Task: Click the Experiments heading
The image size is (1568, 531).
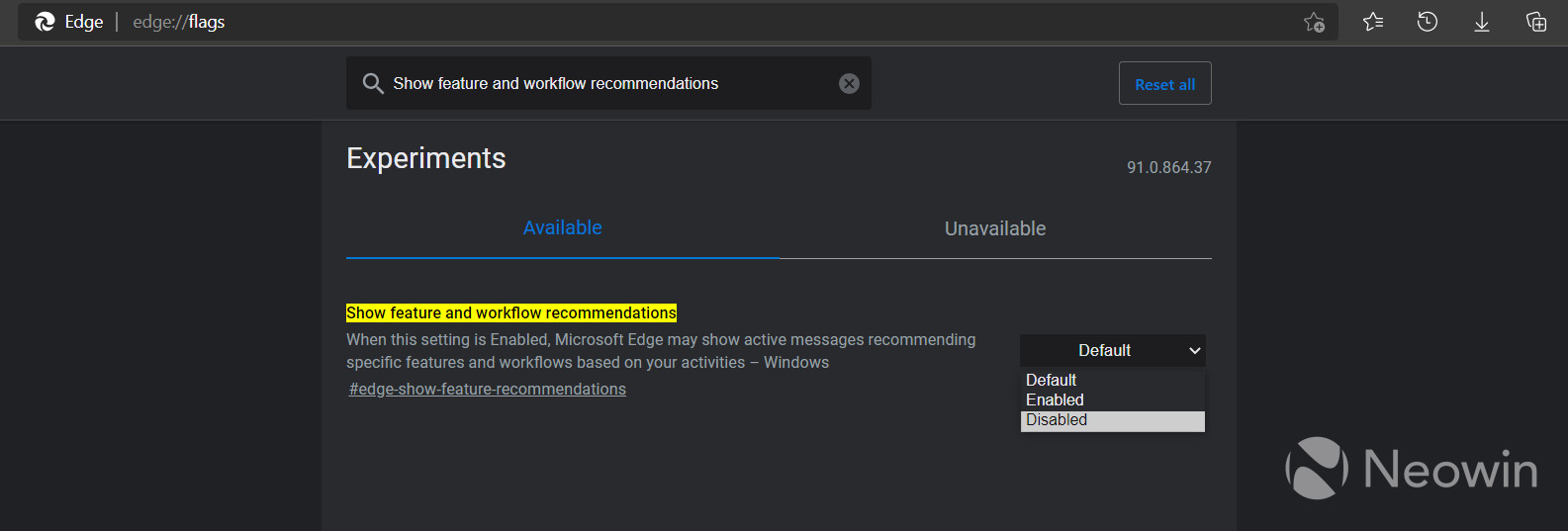Action: [426, 158]
